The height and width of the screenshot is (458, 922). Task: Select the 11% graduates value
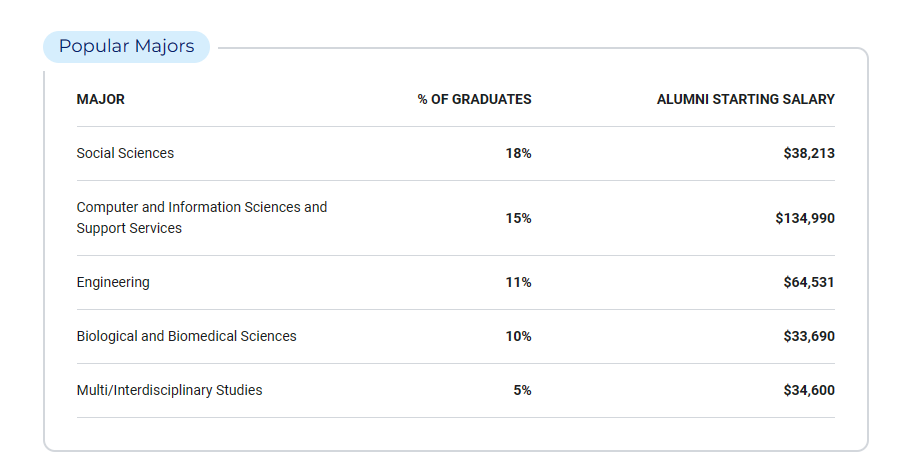519,282
